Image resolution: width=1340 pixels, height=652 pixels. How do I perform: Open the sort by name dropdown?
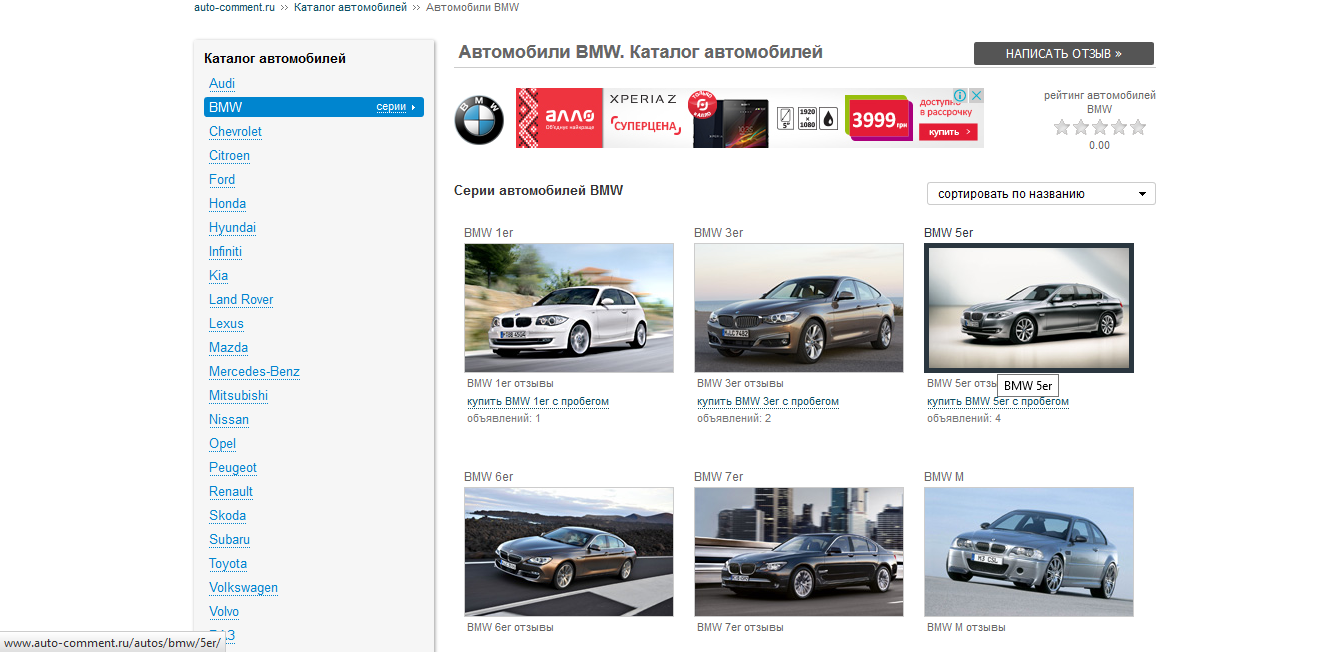pyautogui.click(x=1041, y=194)
